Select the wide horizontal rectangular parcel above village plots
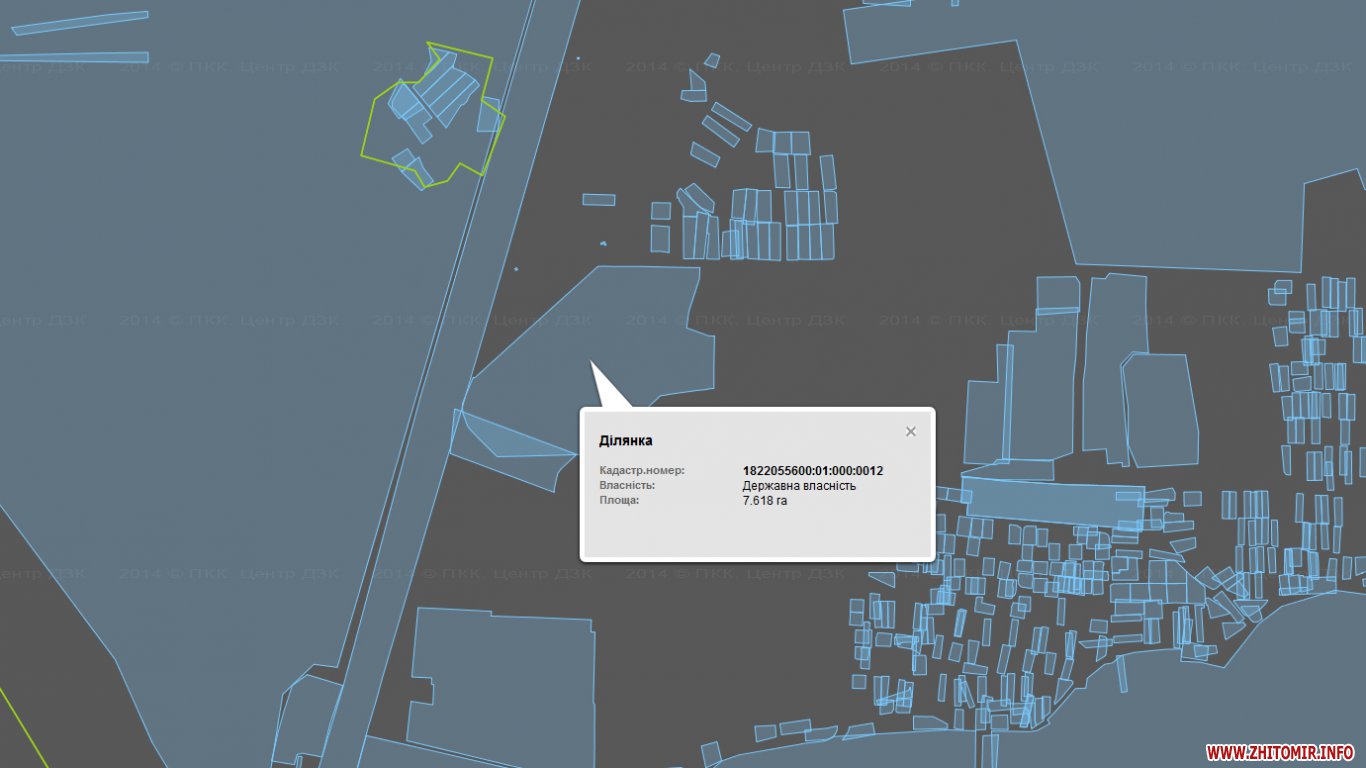This screenshot has height=768, width=1366. 1052,498
